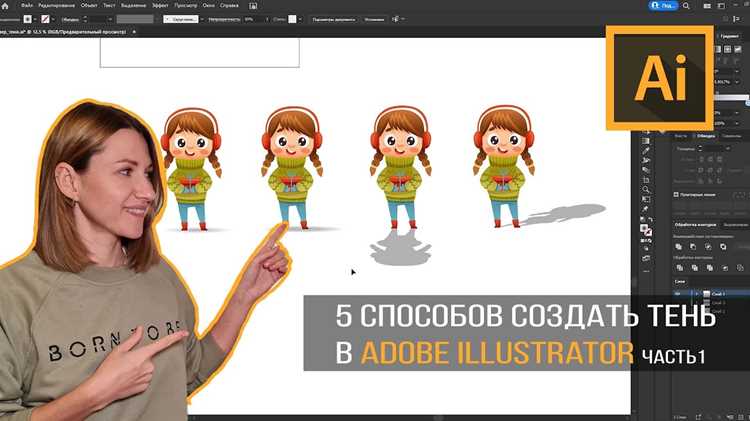The height and width of the screenshot is (421, 750).
Task: Close the open document tab
Action: tap(134, 32)
